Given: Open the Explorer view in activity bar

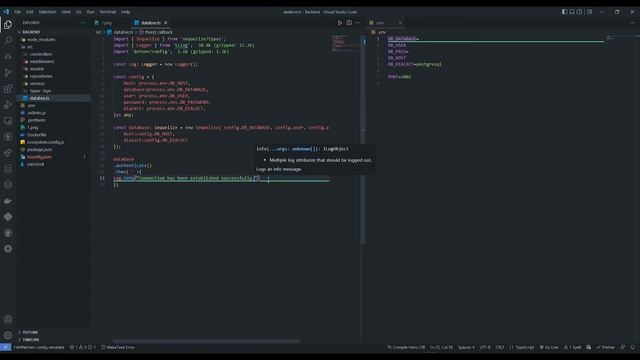Looking at the screenshot, I should tap(8, 24).
